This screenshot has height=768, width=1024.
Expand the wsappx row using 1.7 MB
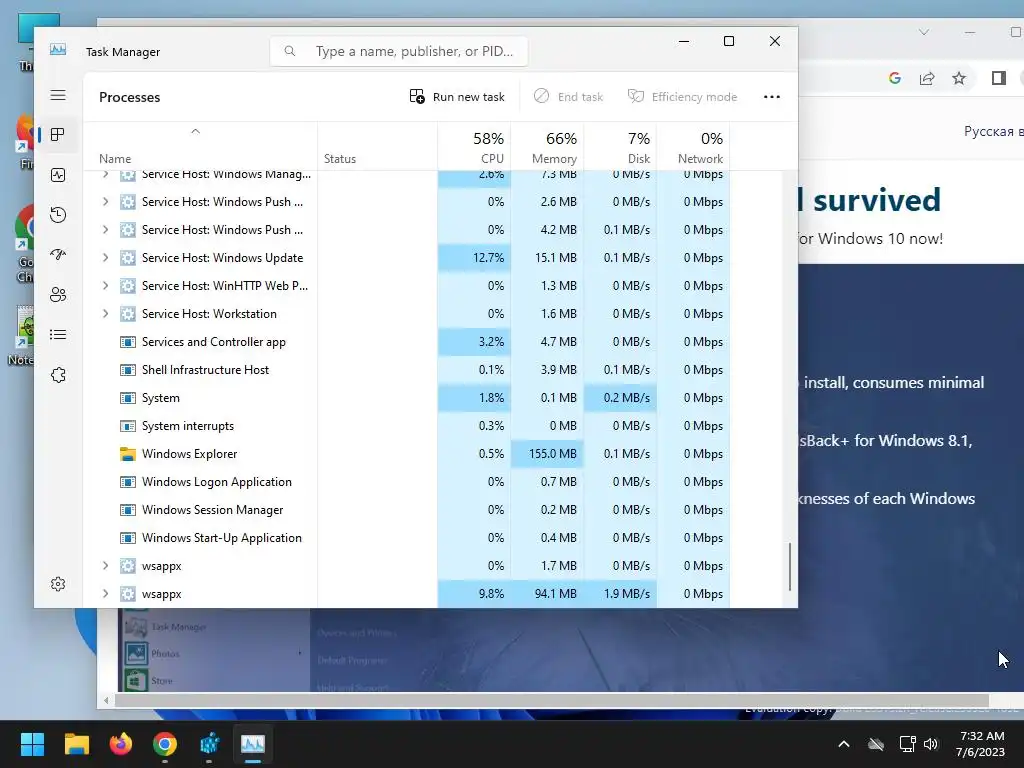click(x=105, y=566)
